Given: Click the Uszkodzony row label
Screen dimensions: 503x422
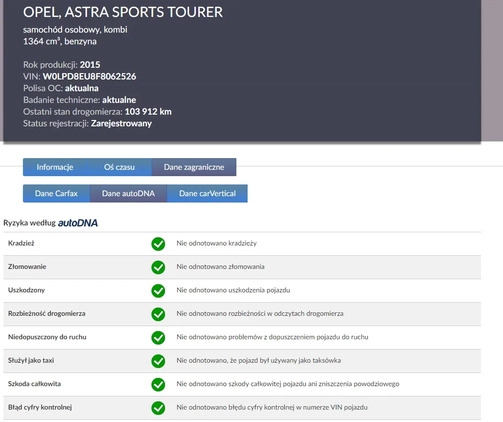Looking at the screenshot, I should click(x=26, y=290).
